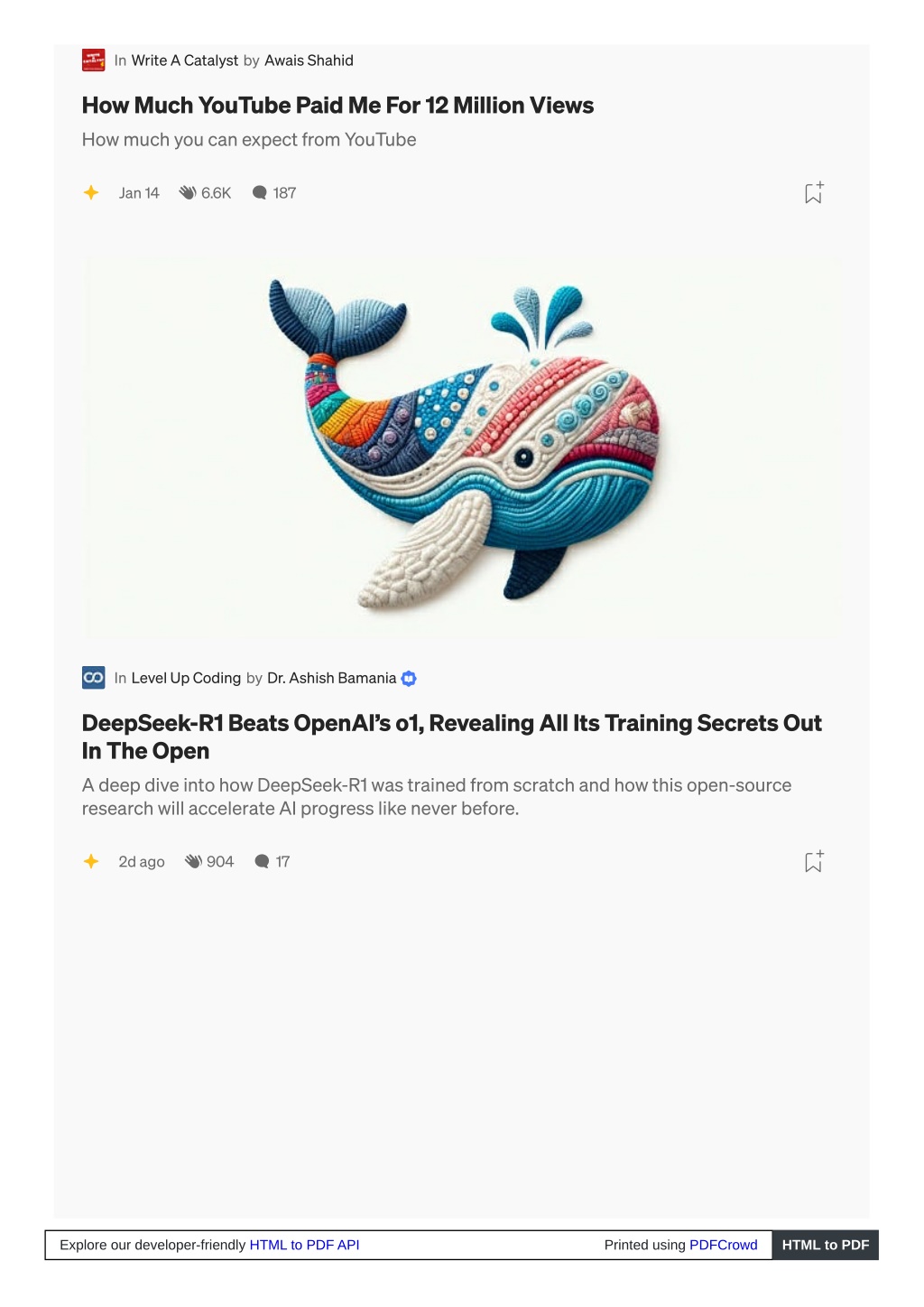924x1307 pixels.
Task: Open the Level Up Coding publication link
Action: pyautogui.click(x=186, y=678)
